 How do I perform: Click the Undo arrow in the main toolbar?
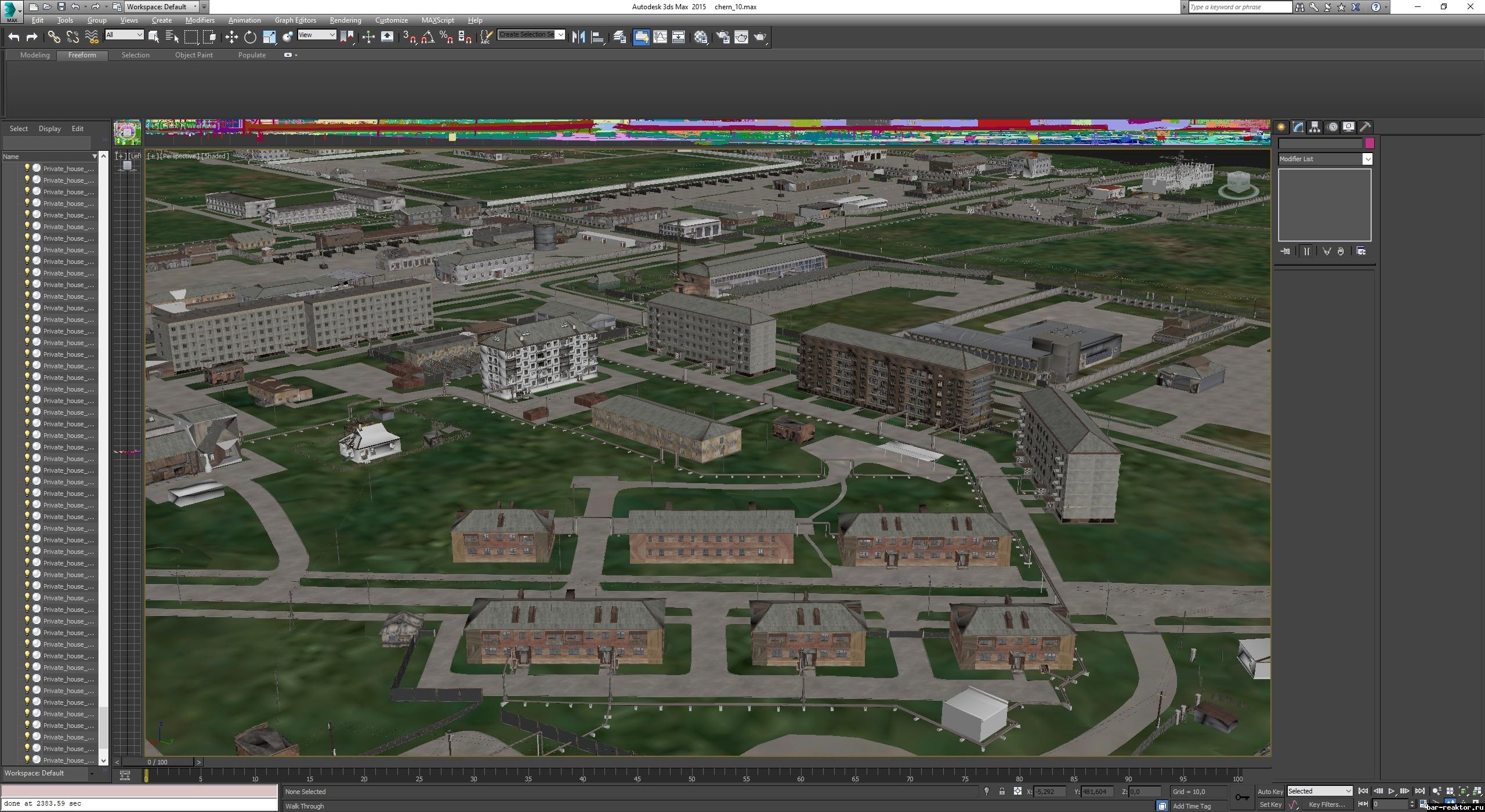[x=14, y=37]
